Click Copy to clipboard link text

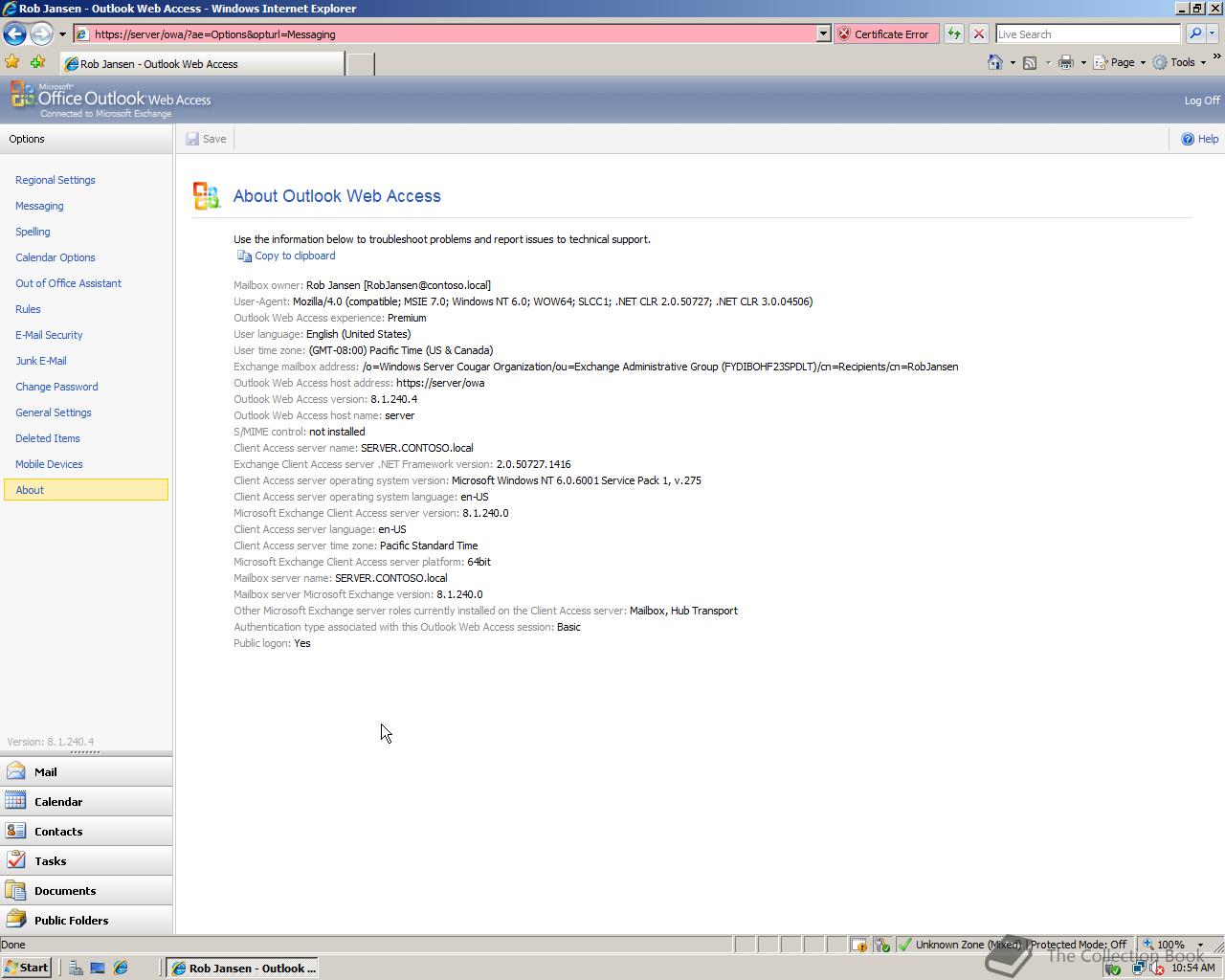pos(295,256)
